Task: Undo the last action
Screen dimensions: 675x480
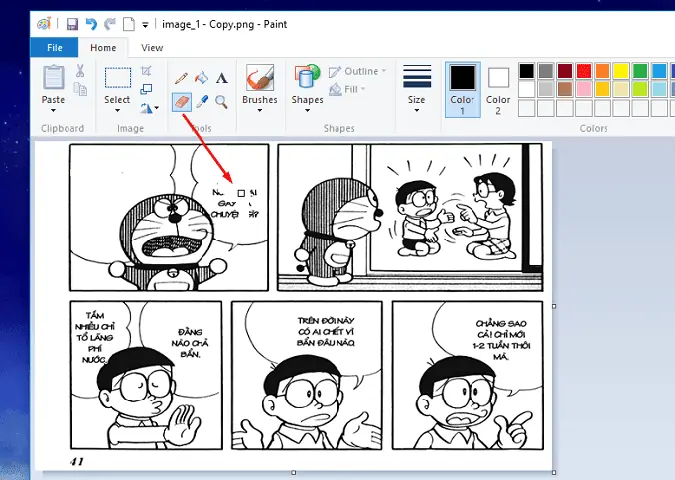Action: (91, 24)
